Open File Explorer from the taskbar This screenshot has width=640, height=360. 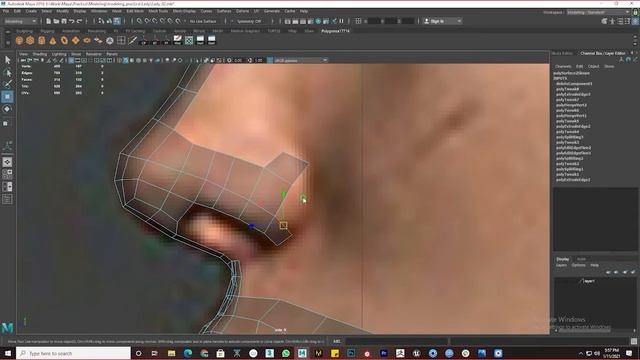171,353
